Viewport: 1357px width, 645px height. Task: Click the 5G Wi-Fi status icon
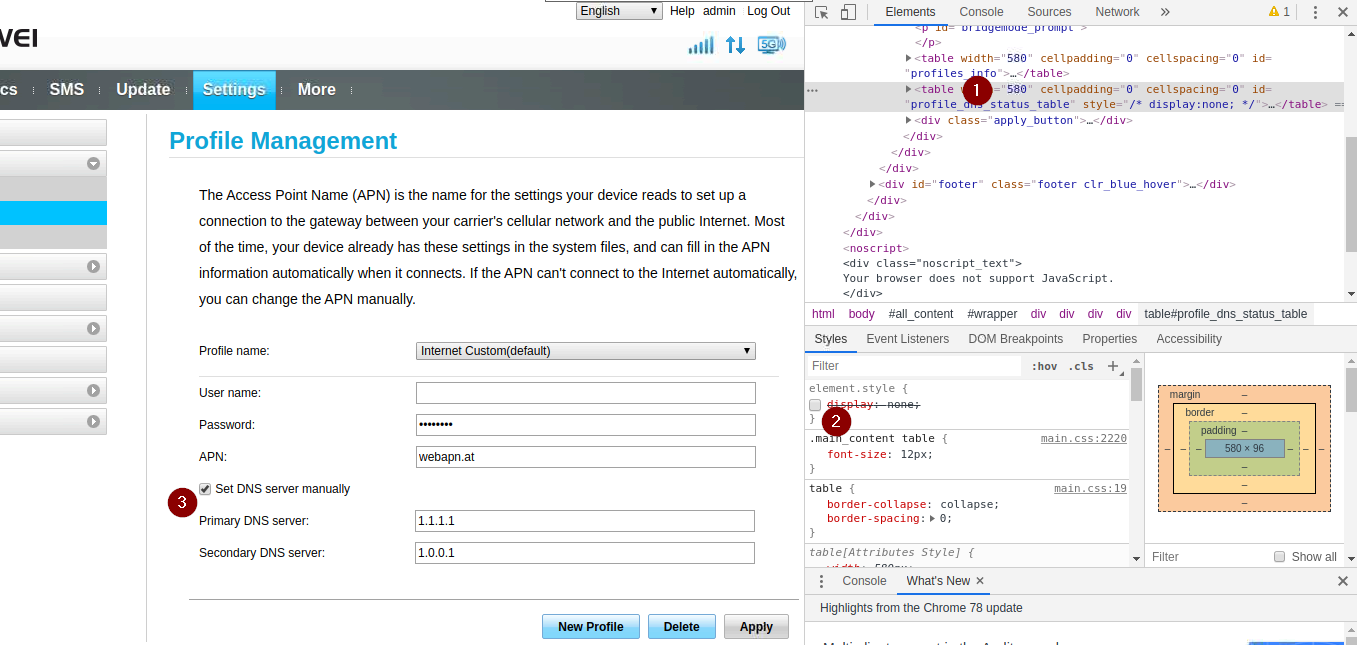pos(772,45)
